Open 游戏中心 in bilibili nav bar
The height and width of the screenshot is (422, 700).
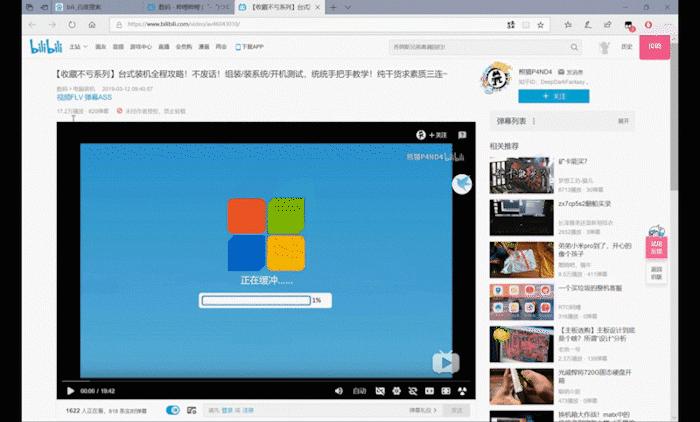pyautogui.click(x=141, y=46)
